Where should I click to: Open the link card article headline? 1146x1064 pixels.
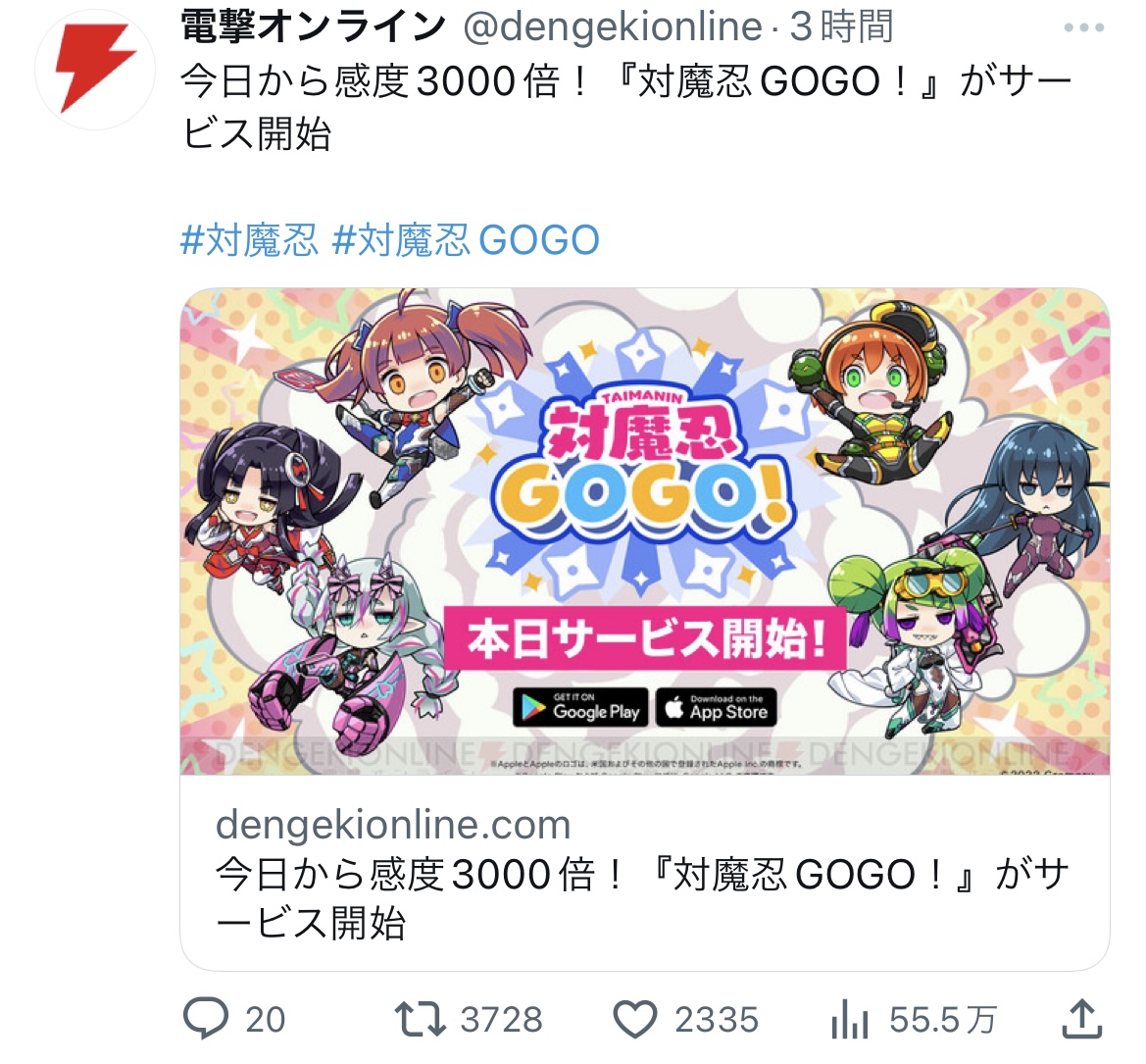click(x=642, y=898)
